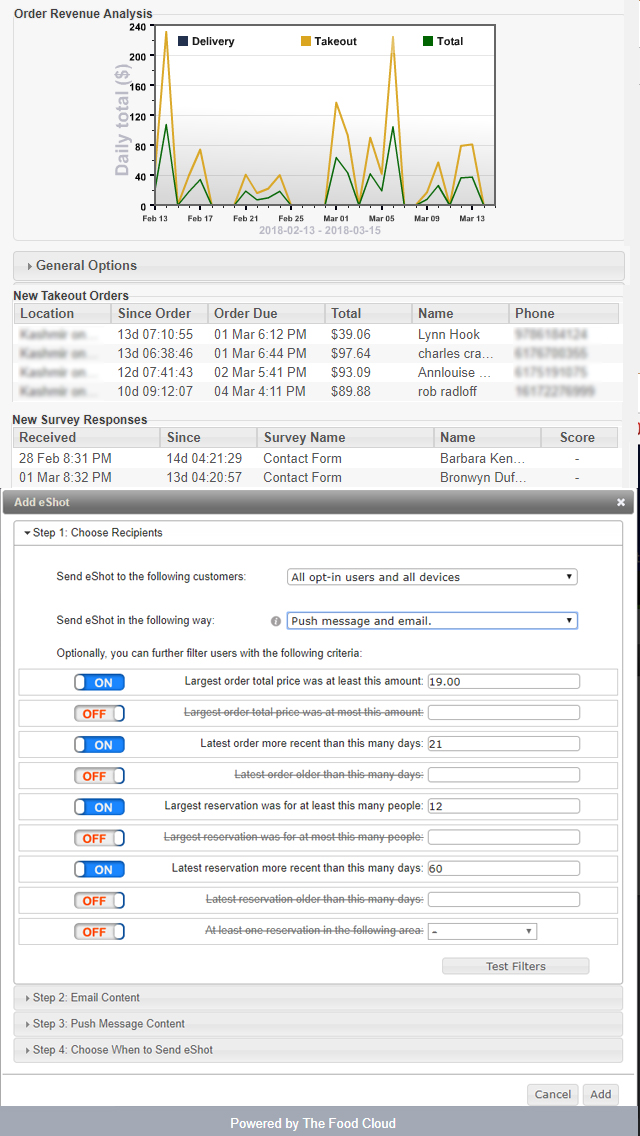640x1136 pixels.
Task: Open the reservation area dropdown
Action: click(482, 932)
